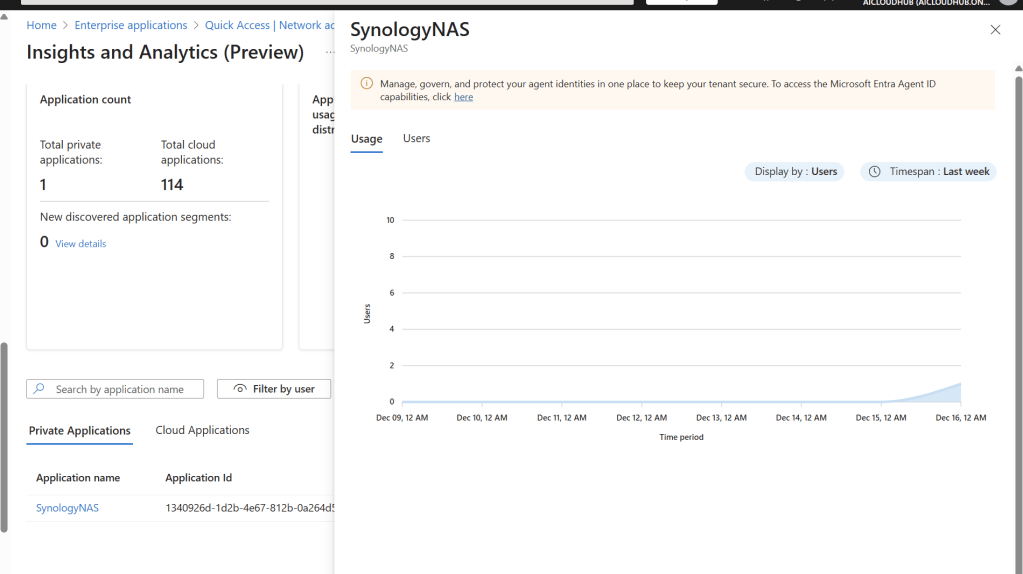Switch to the Users tab
Screen dimensions: 1023x574
coord(416,138)
